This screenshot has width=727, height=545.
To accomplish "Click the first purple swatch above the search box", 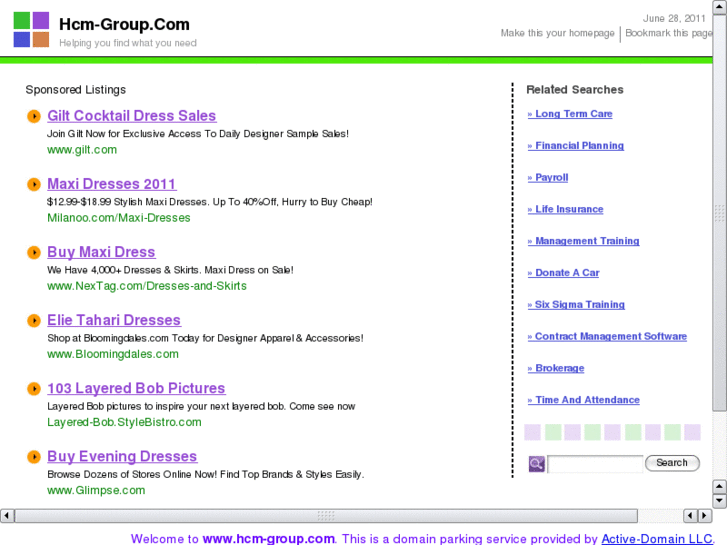I will (532, 432).
